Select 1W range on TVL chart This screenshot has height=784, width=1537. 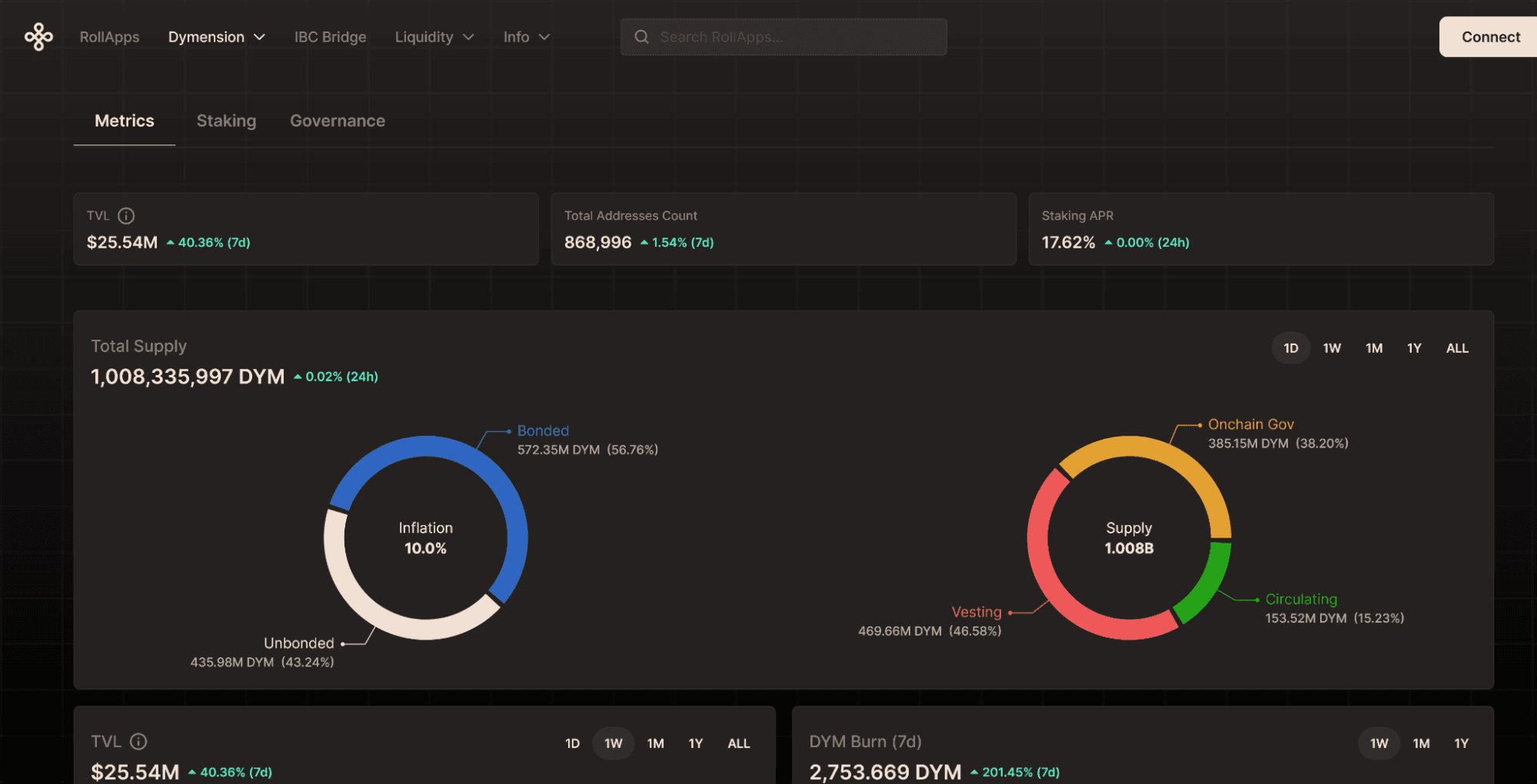pyautogui.click(x=613, y=743)
